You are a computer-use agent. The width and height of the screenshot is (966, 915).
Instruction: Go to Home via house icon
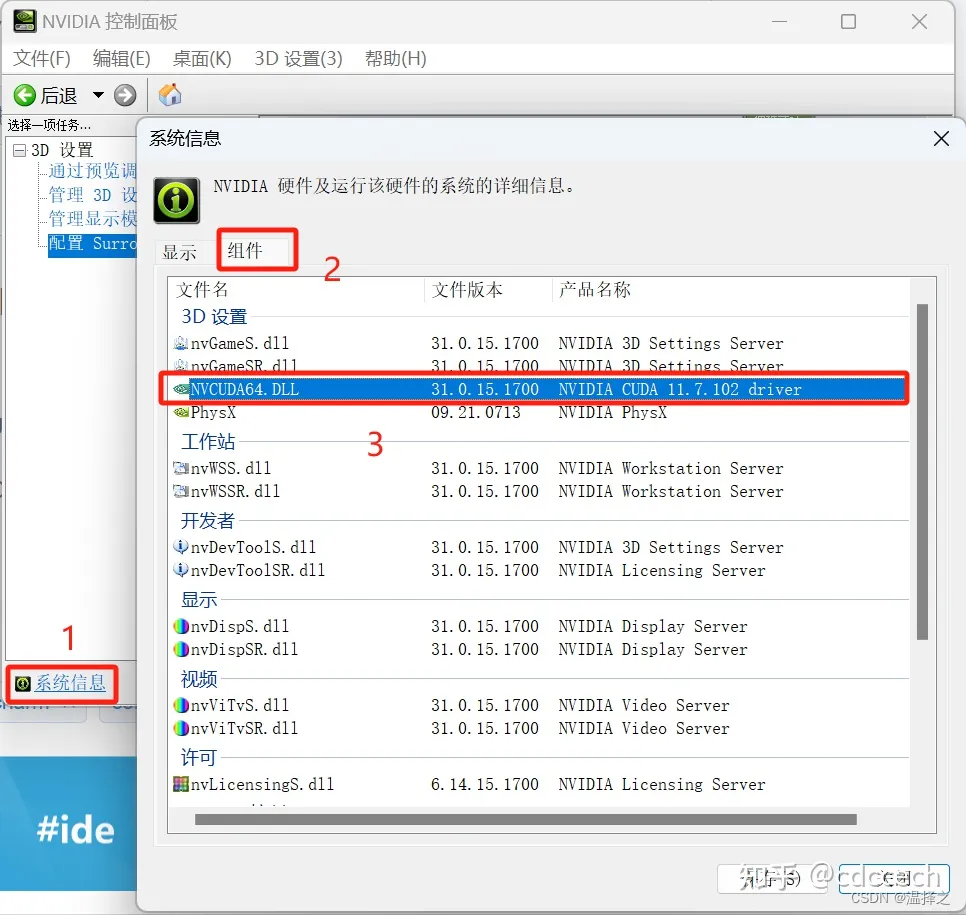(x=169, y=95)
